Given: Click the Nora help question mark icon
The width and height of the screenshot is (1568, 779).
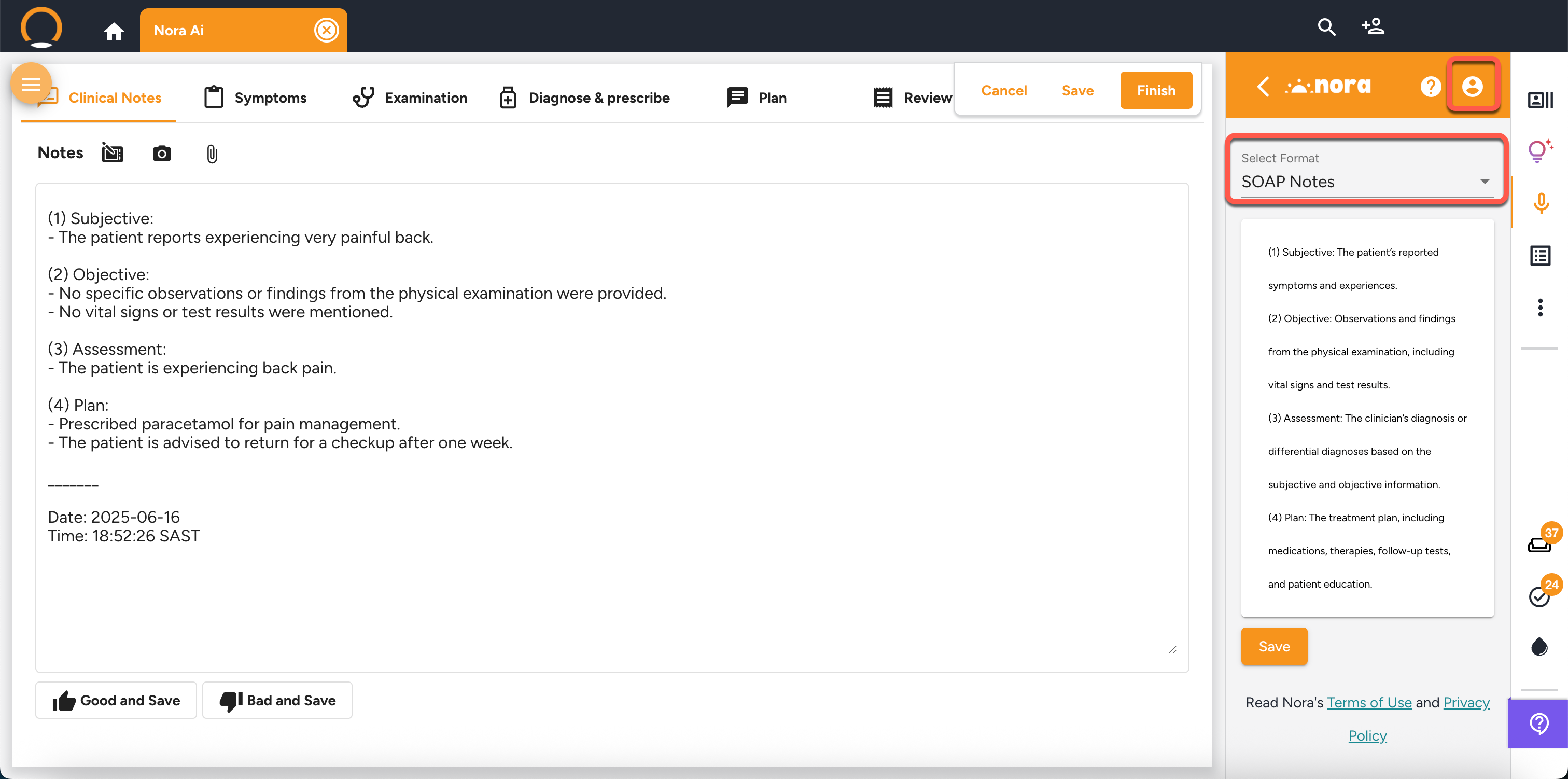Looking at the screenshot, I should click(x=1431, y=87).
